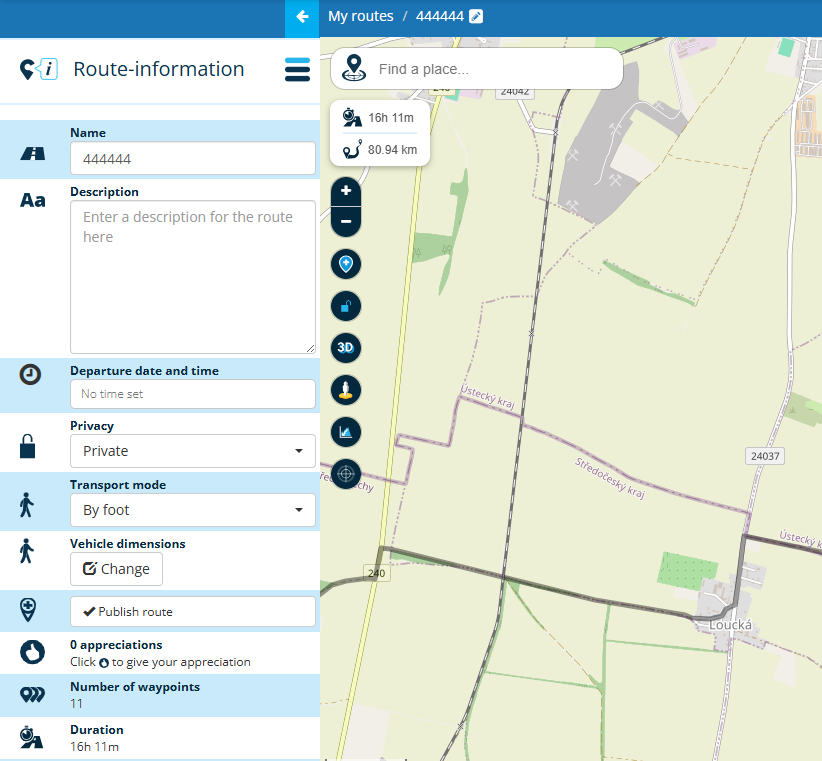
Task: Open the Privacy dropdown
Action: (192, 451)
